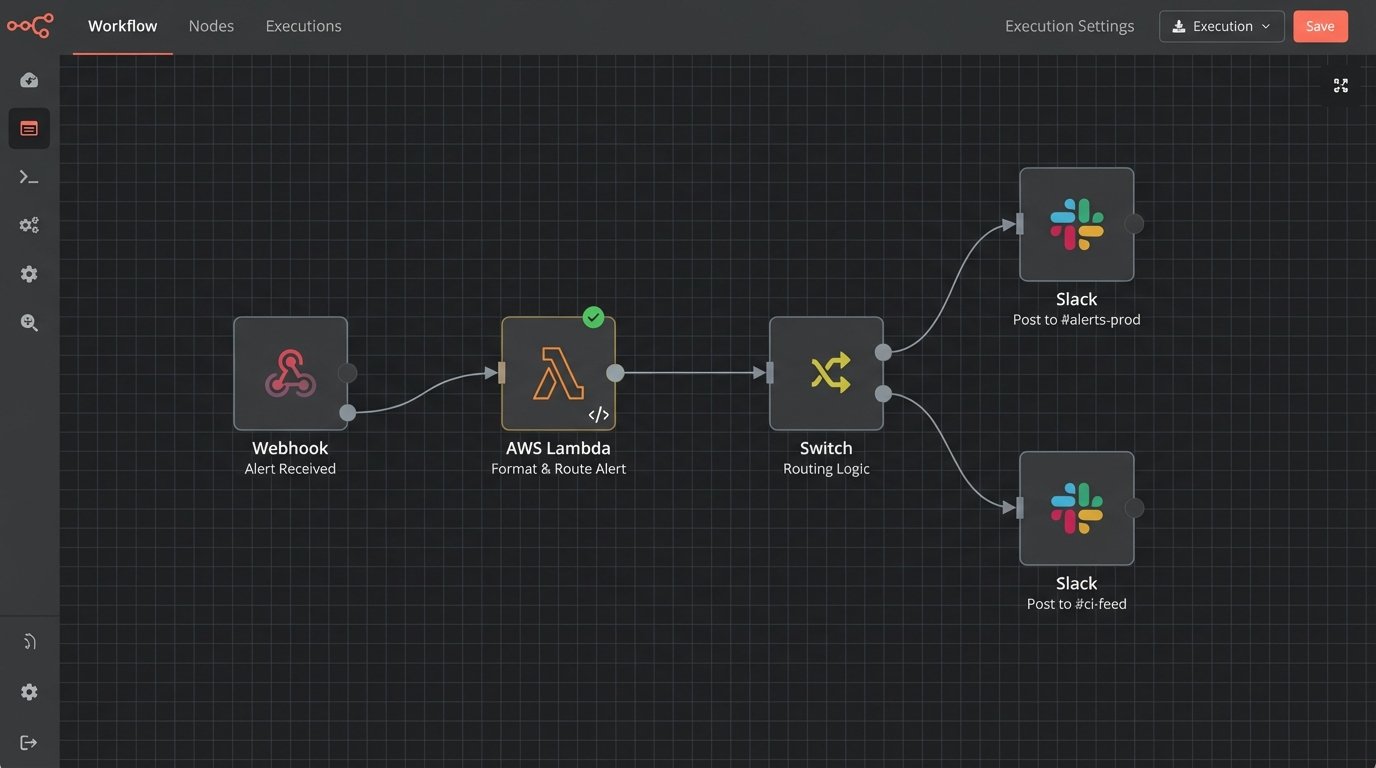
Task: Open Execution Settings
Action: [1069, 26]
